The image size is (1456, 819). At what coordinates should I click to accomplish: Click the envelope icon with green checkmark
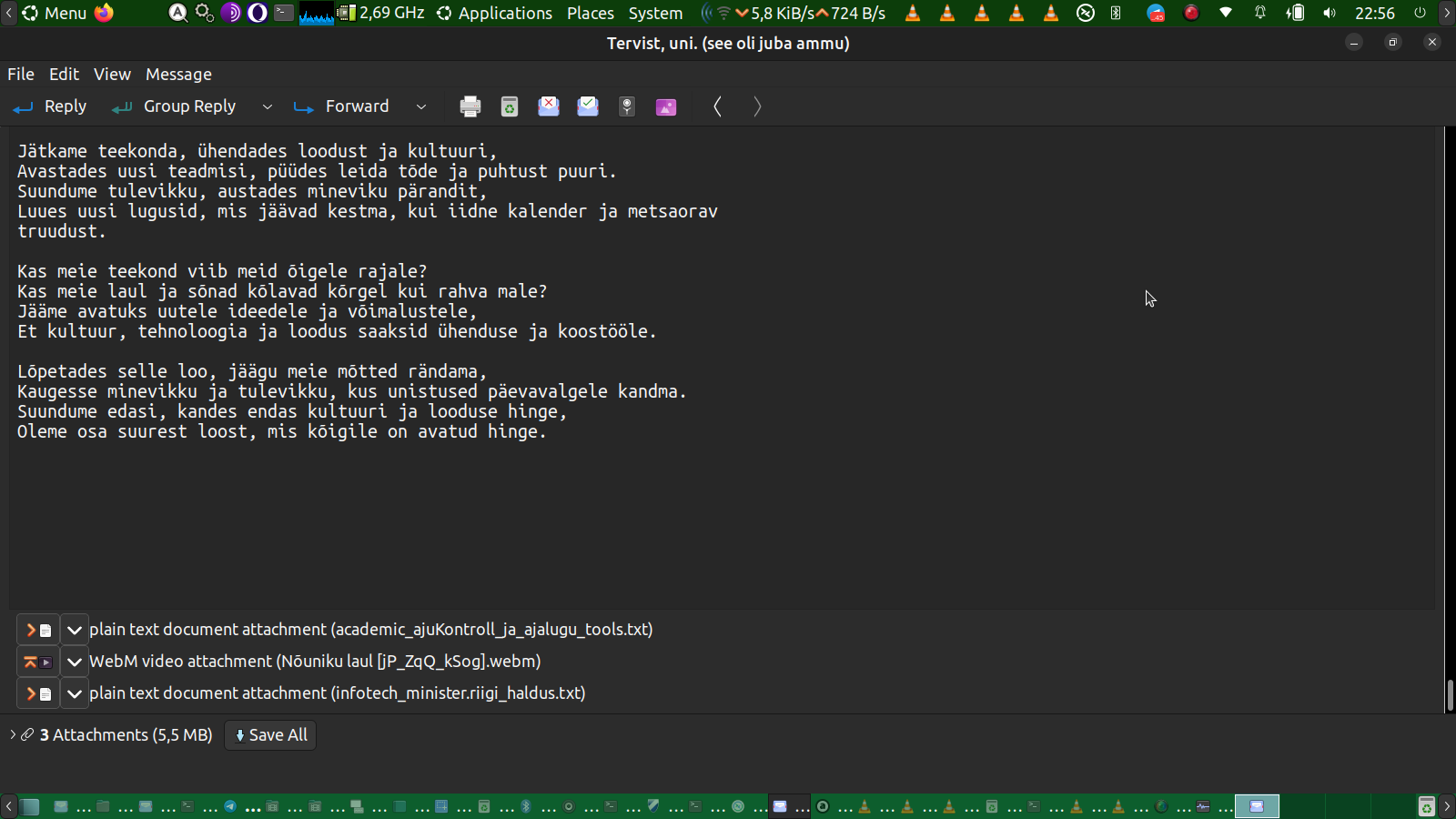(588, 106)
